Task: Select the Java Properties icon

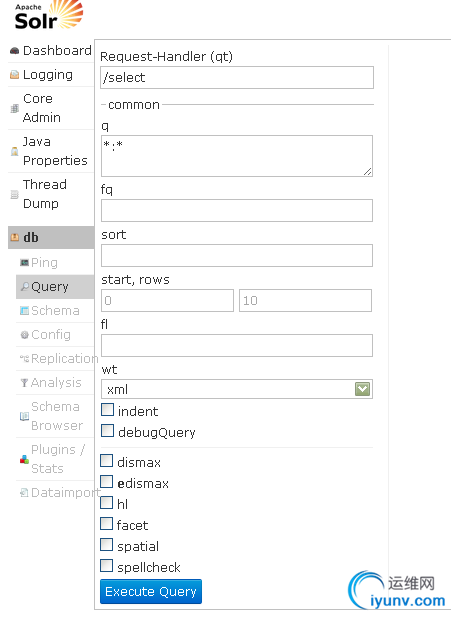Action: [15, 151]
